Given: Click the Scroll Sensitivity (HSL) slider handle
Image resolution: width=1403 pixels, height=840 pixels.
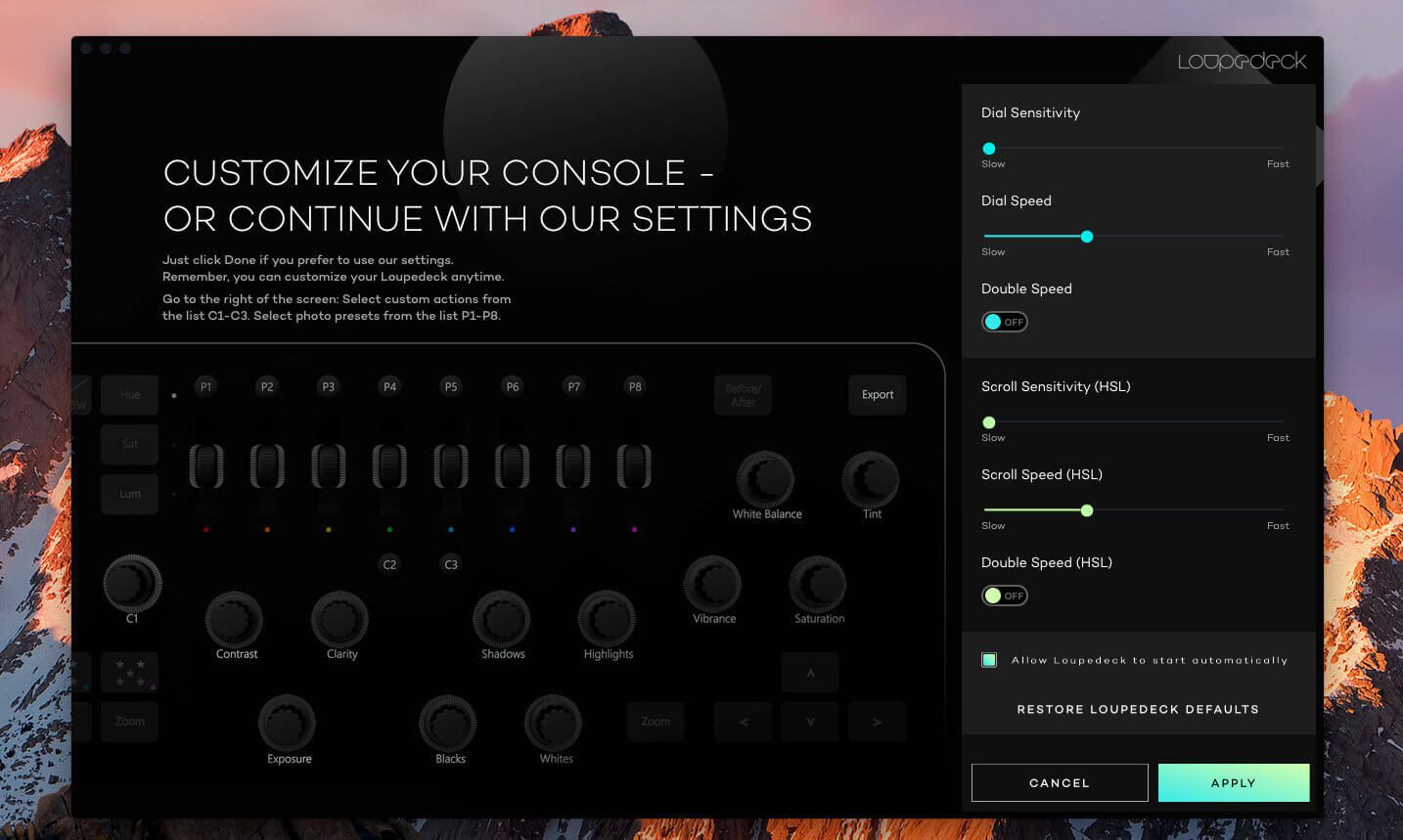Looking at the screenshot, I should click(x=989, y=422).
